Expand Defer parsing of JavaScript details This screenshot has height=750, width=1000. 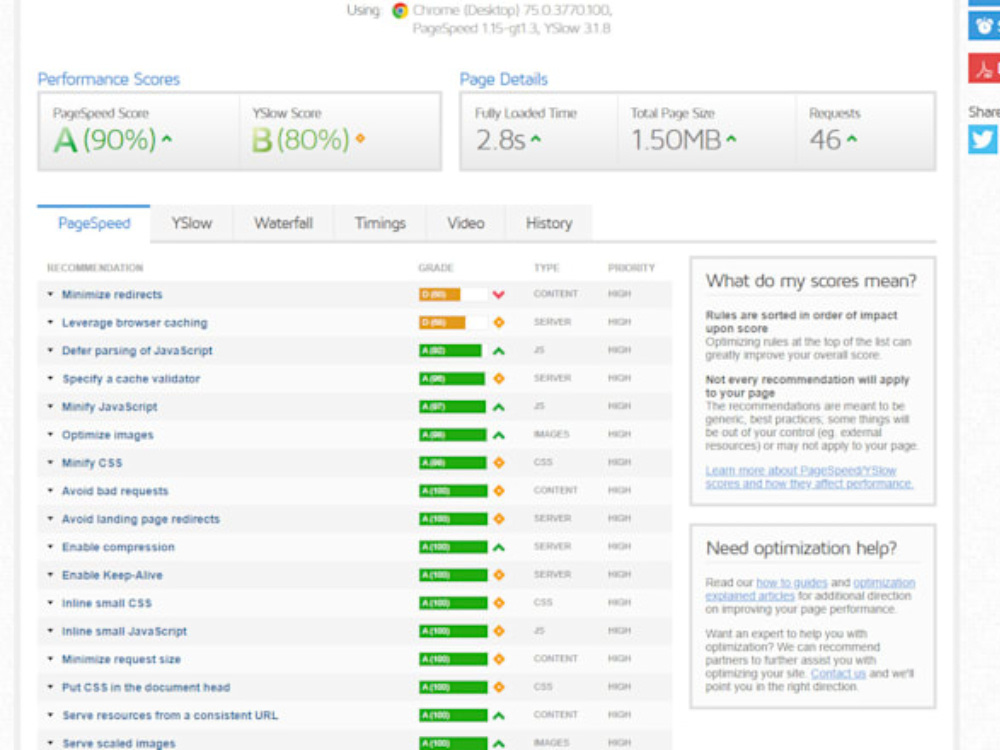[x=50, y=351]
